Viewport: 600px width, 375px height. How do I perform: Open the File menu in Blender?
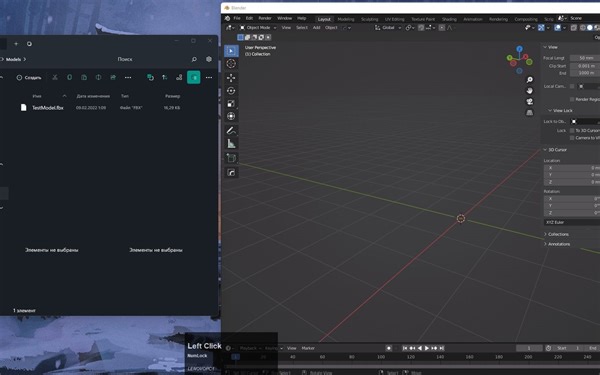tap(237, 18)
